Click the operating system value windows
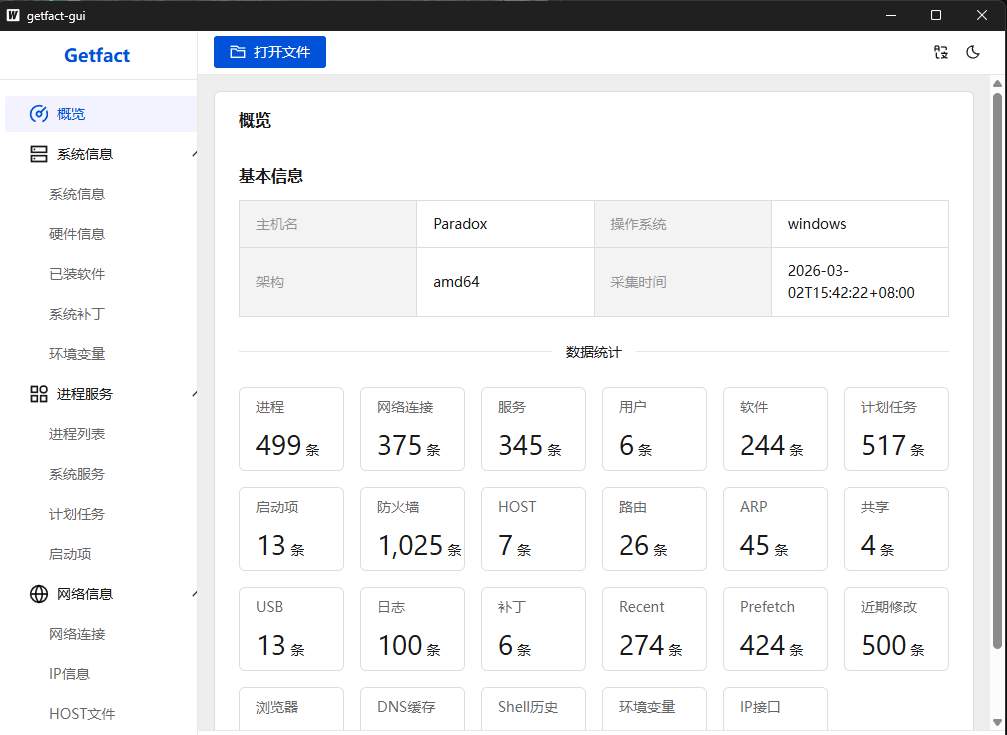Viewport: 1007px width, 735px height. [x=817, y=224]
